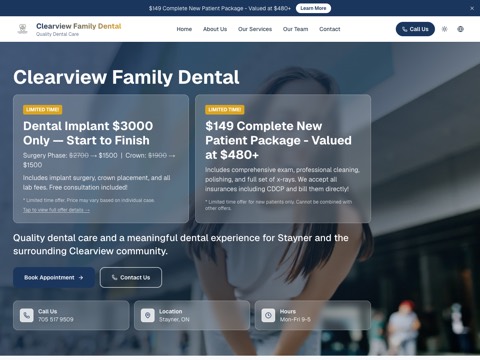The height and width of the screenshot is (360, 480).
Task: Click the Clearview Family Dental header title
Action: point(79,26)
